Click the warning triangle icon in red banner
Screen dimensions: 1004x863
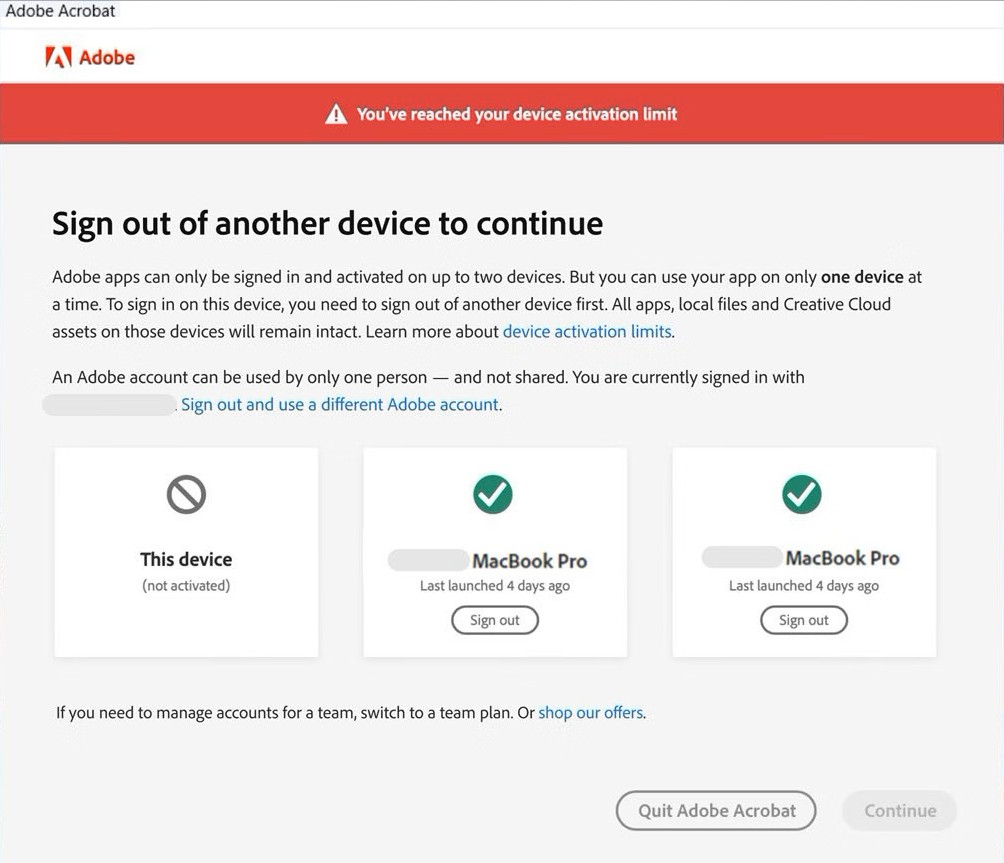336,114
